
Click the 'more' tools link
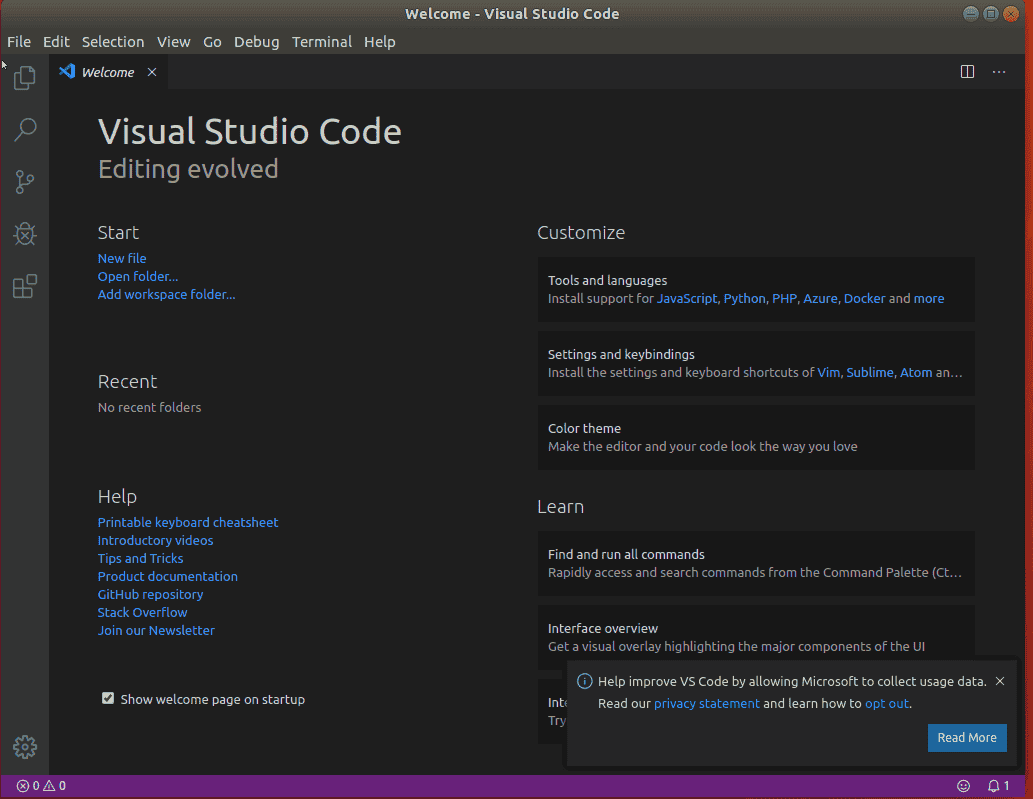tap(929, 298)
